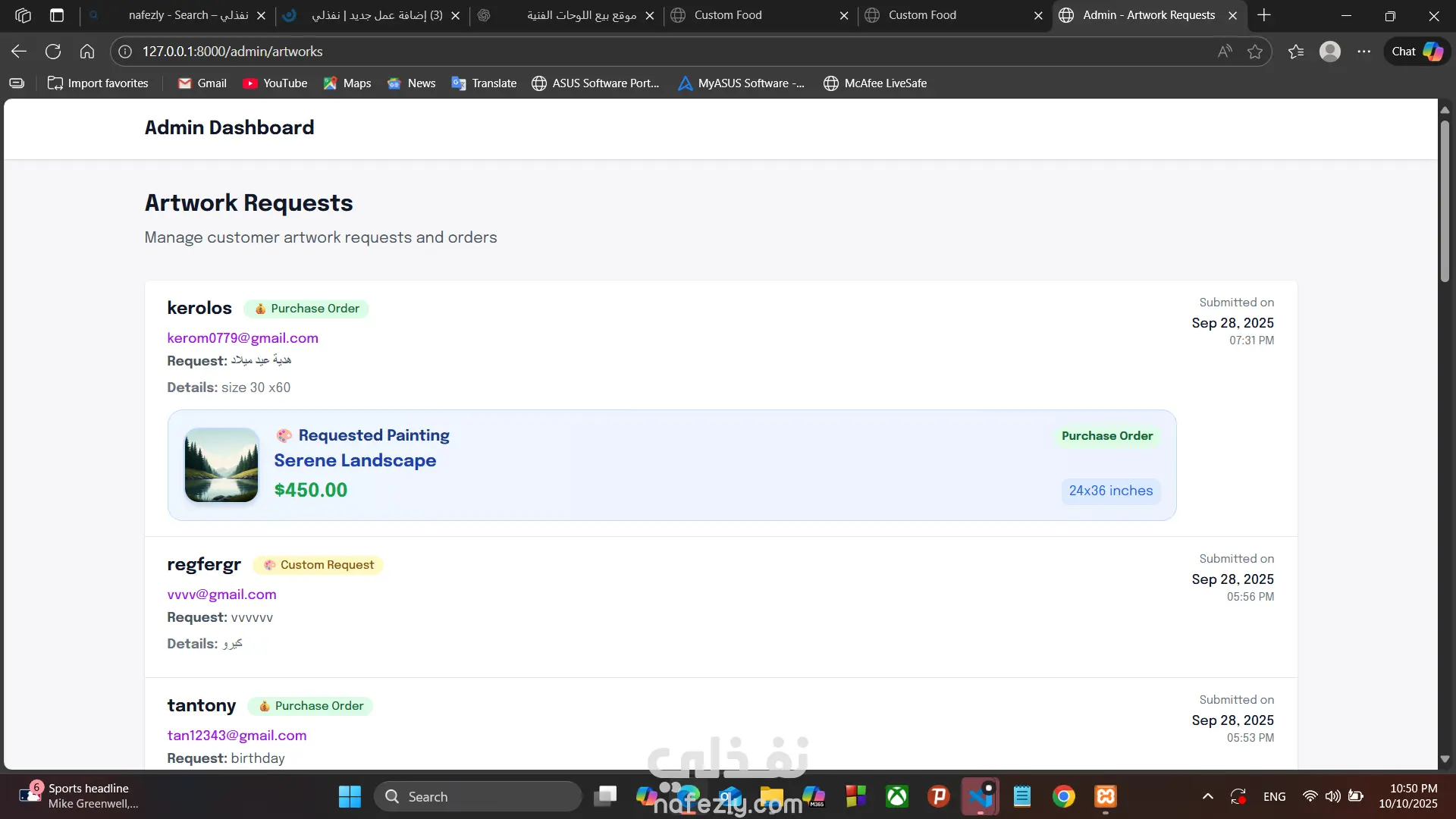Open YouTube bookmark in favorites bar
Screen dimensions: 1456x819
275,83
